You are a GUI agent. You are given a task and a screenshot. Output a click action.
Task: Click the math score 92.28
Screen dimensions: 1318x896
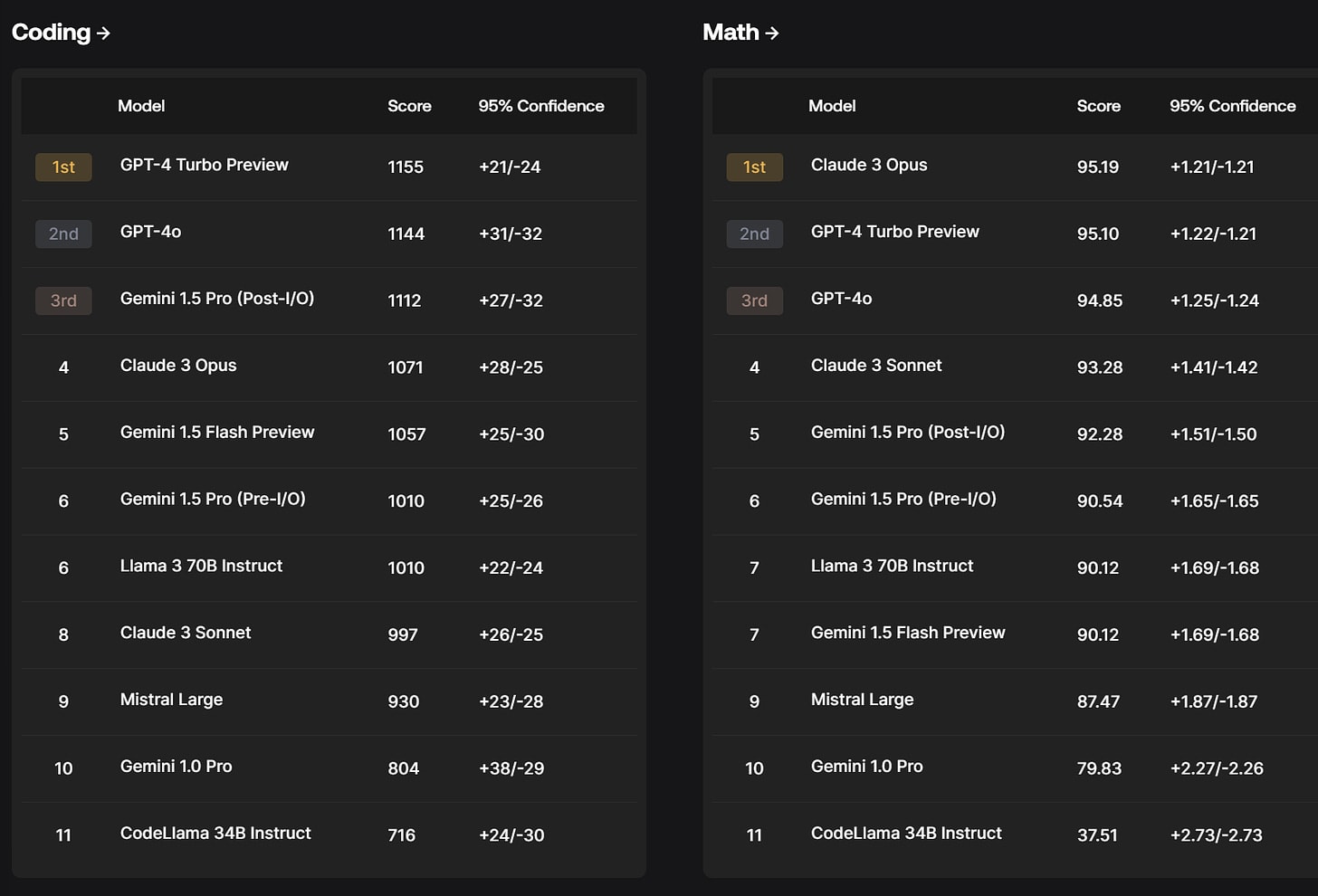click(x=1100, y=435)
